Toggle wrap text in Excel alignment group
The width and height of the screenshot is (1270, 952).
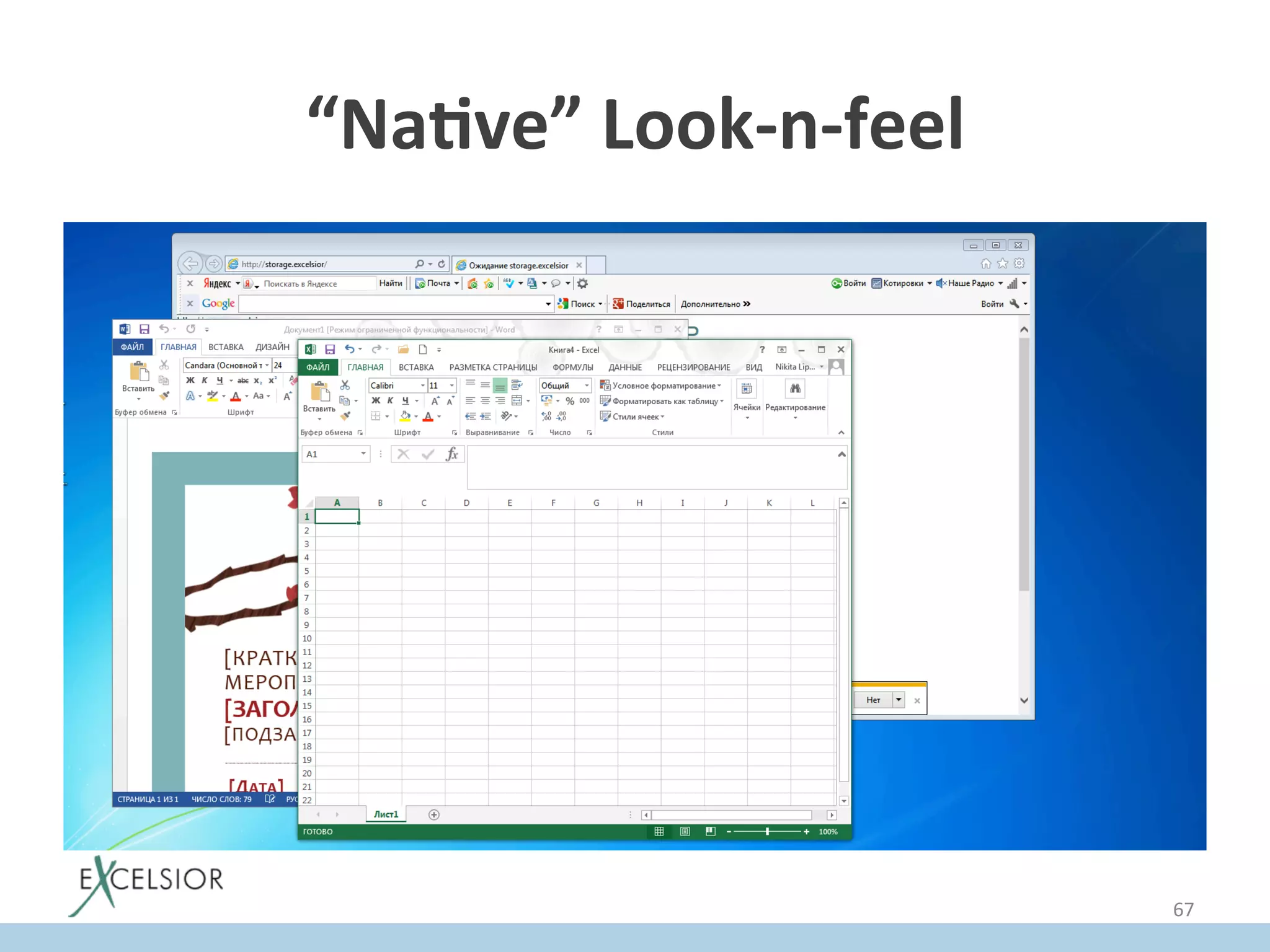point(517,385)
